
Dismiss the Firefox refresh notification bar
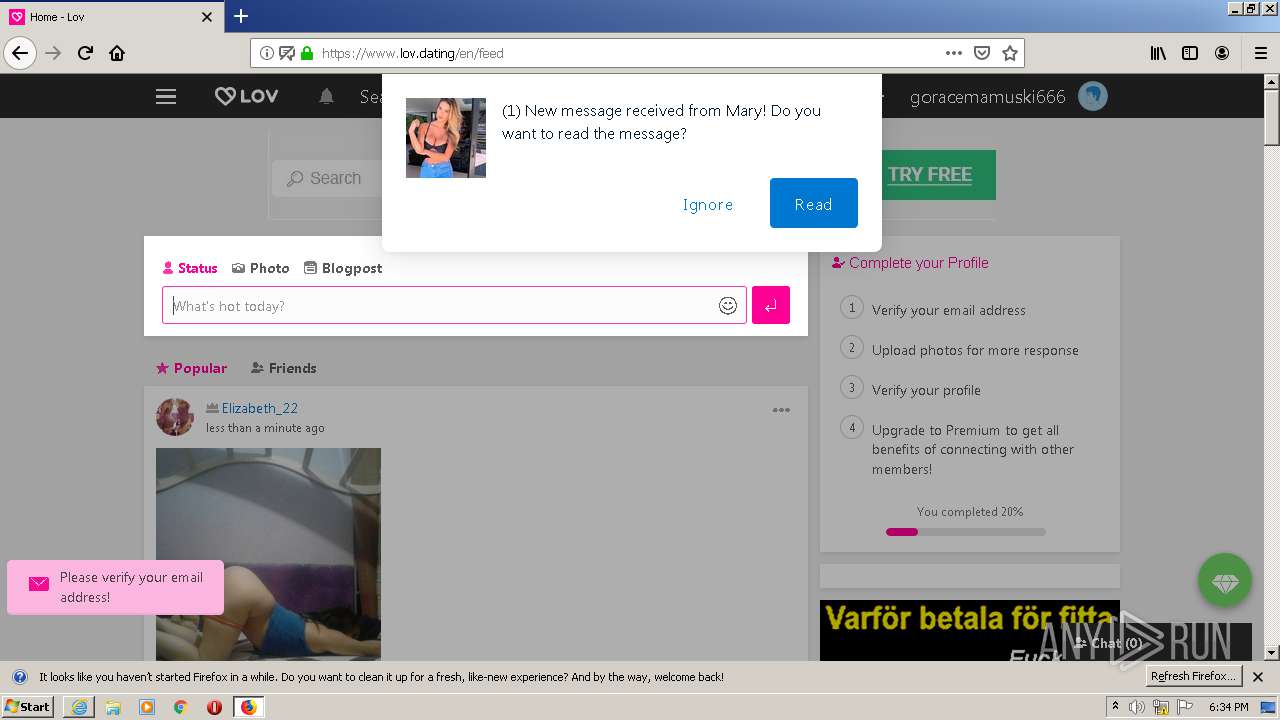point(1258,677)
